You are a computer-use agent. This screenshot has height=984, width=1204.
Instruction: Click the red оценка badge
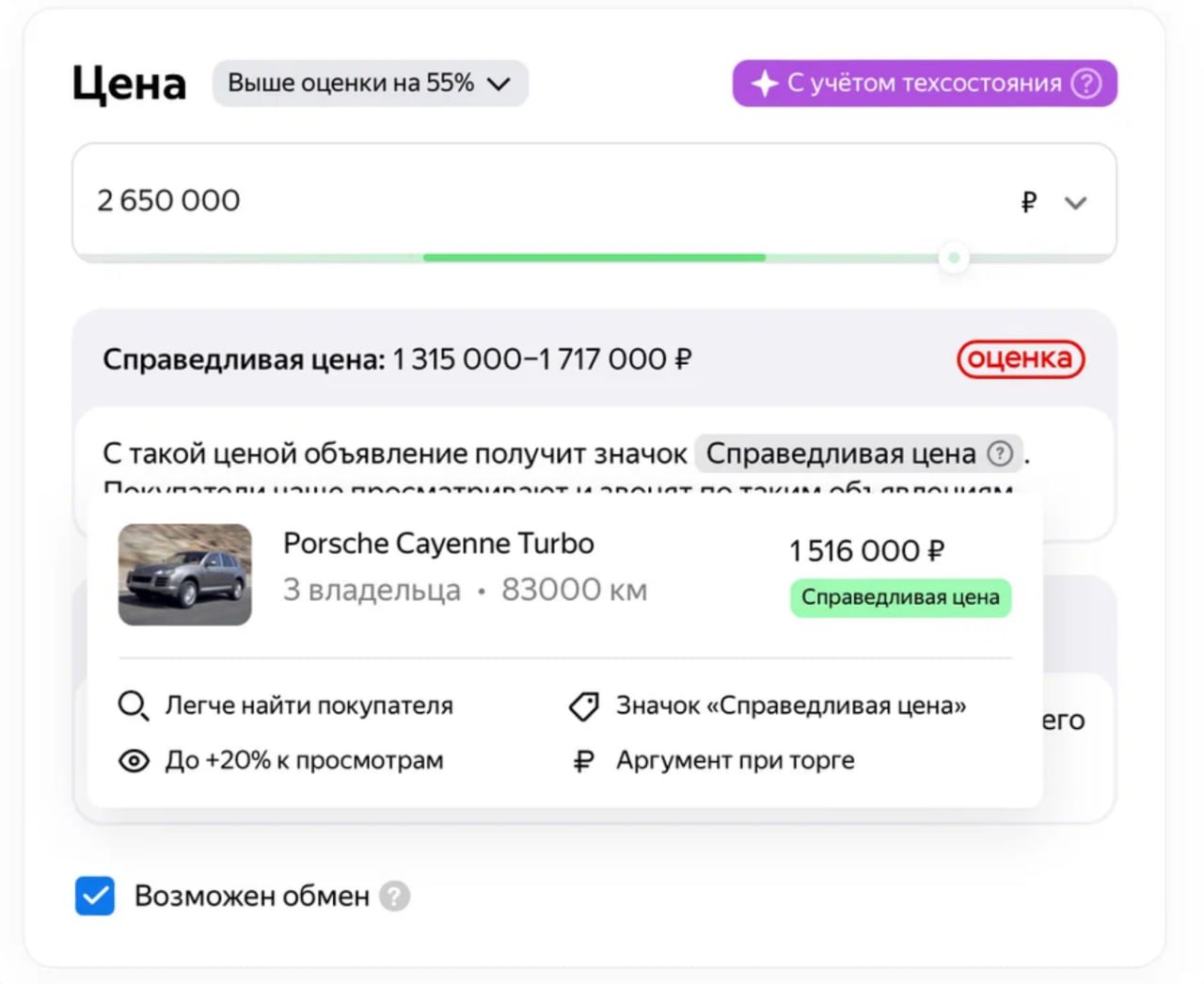point(1021,359)
